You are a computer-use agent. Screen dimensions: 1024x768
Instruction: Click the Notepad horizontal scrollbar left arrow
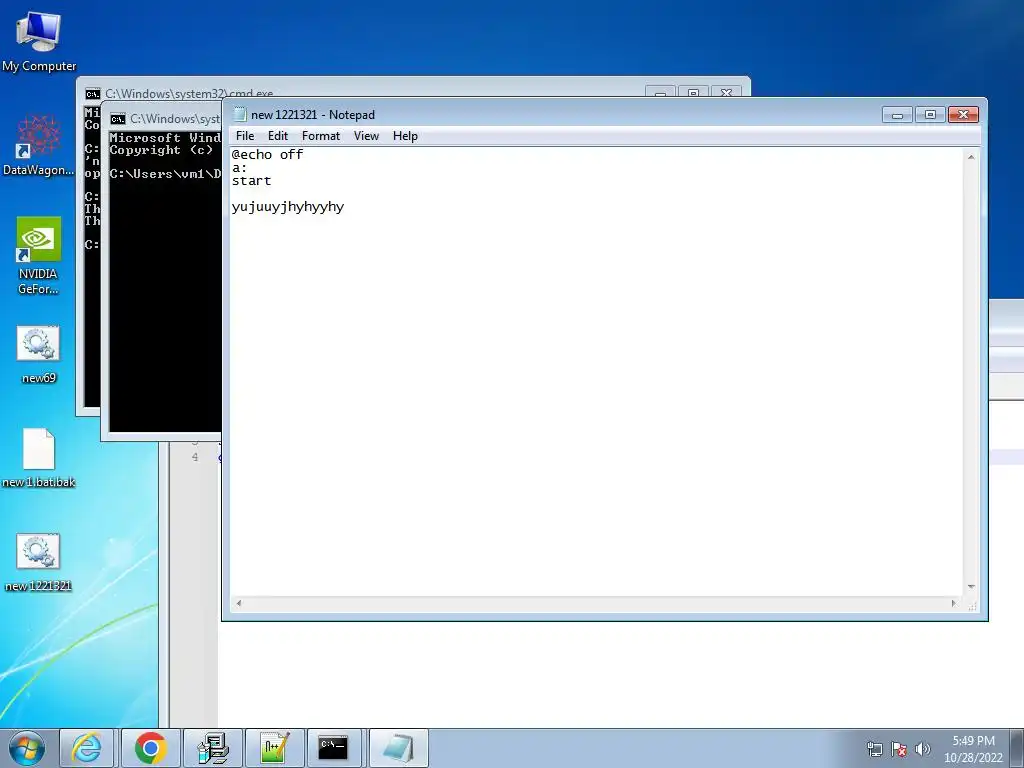(239, 603)
